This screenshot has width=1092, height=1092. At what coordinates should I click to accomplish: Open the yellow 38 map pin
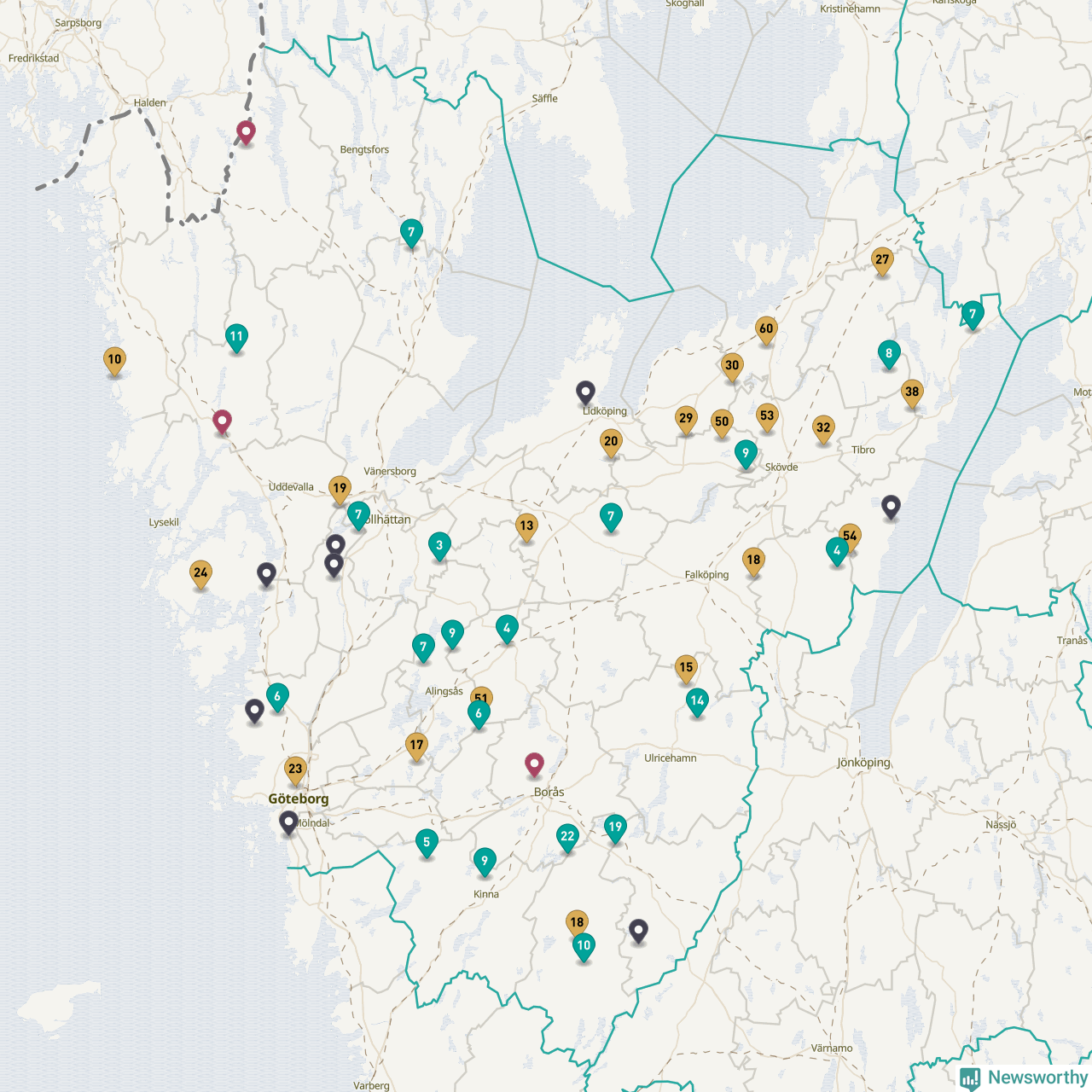tap(912, 392)
